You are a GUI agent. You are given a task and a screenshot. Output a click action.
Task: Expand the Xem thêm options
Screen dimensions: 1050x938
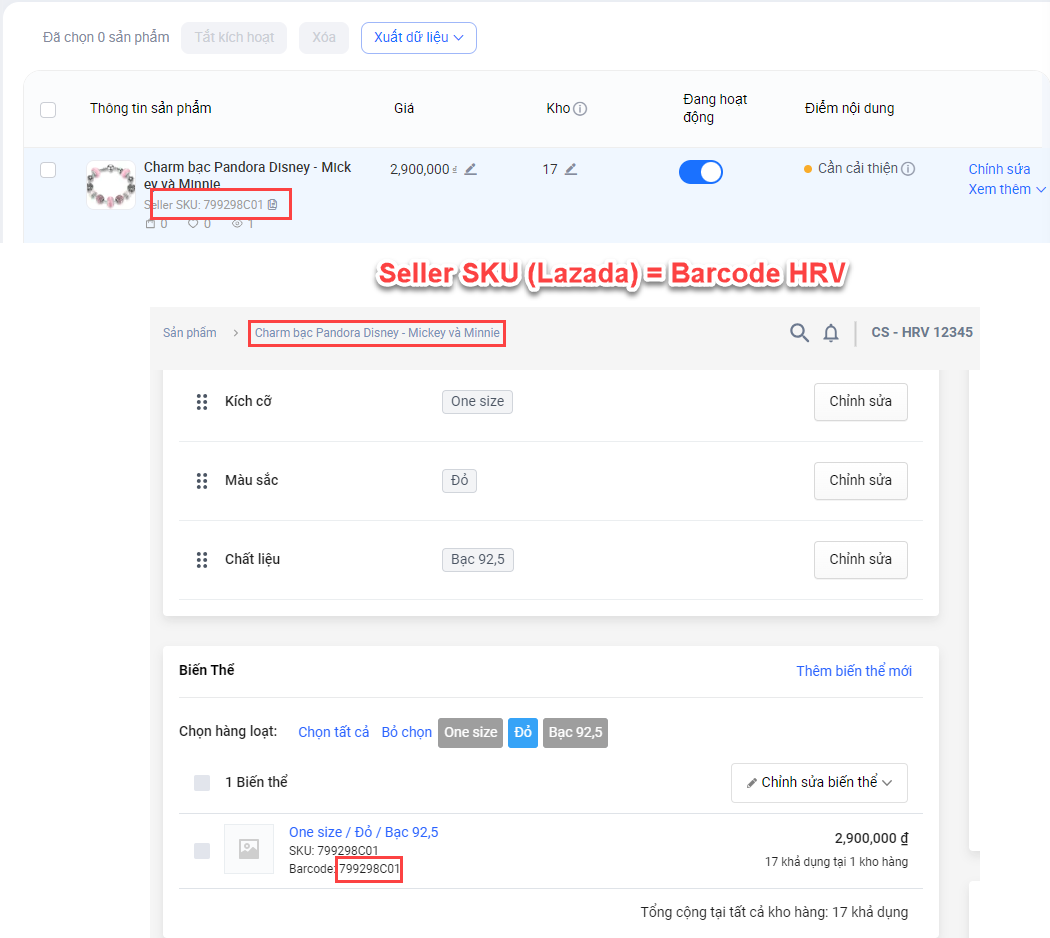[1006, 190]
